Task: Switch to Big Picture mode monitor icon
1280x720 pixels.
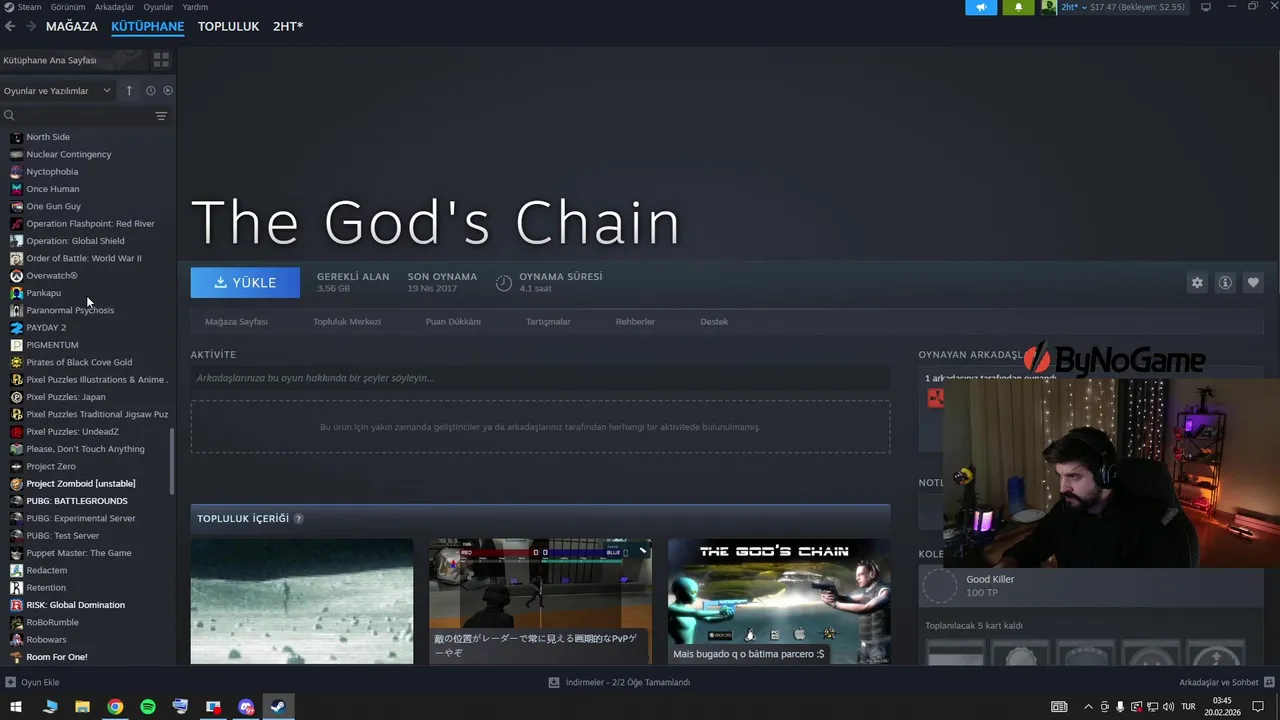Action: [1206, 7]
